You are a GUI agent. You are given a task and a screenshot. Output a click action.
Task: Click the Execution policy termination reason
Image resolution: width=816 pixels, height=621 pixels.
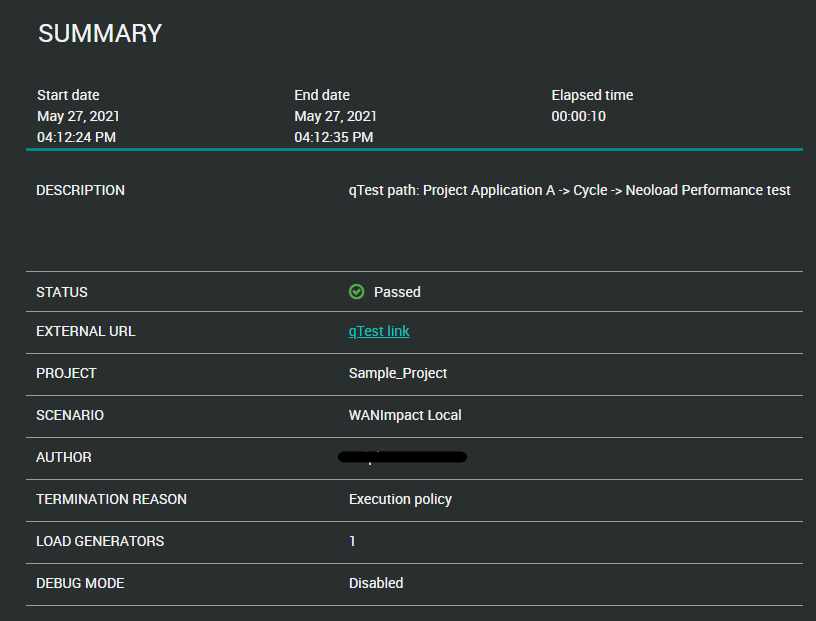pyautogui.click(x=400, y=499)
